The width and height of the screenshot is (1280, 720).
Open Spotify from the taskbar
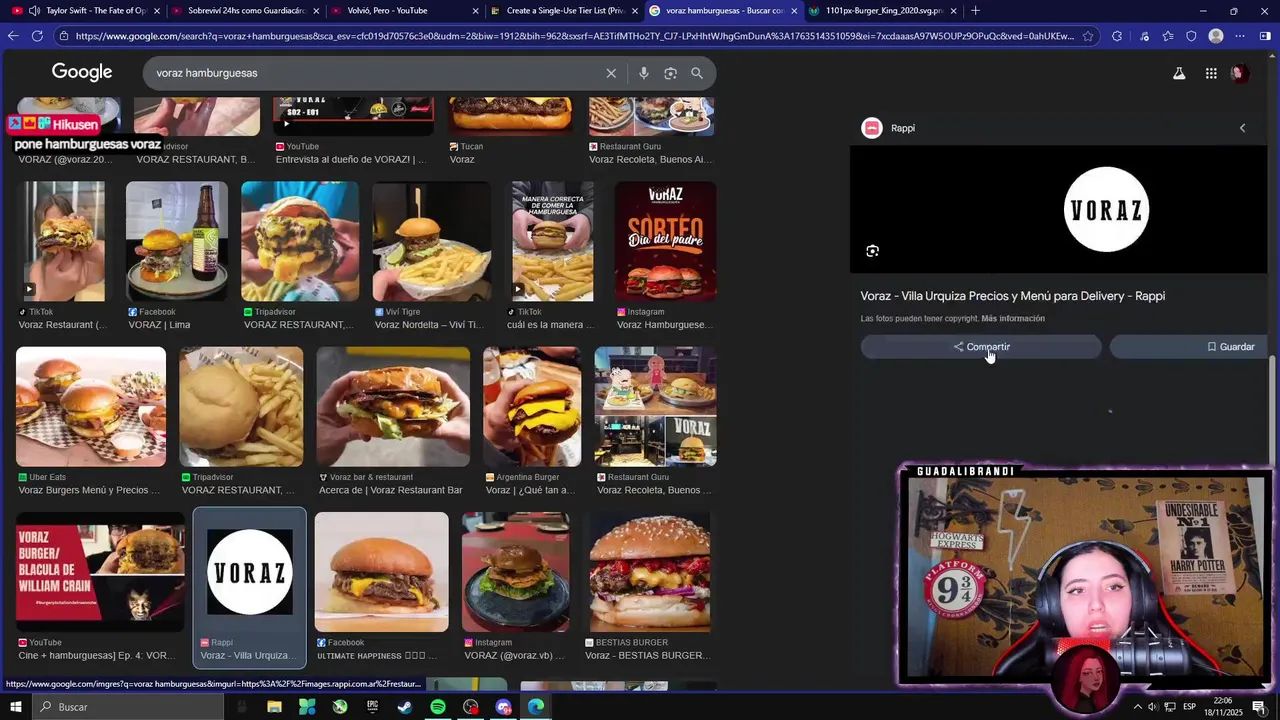point(438,707)
